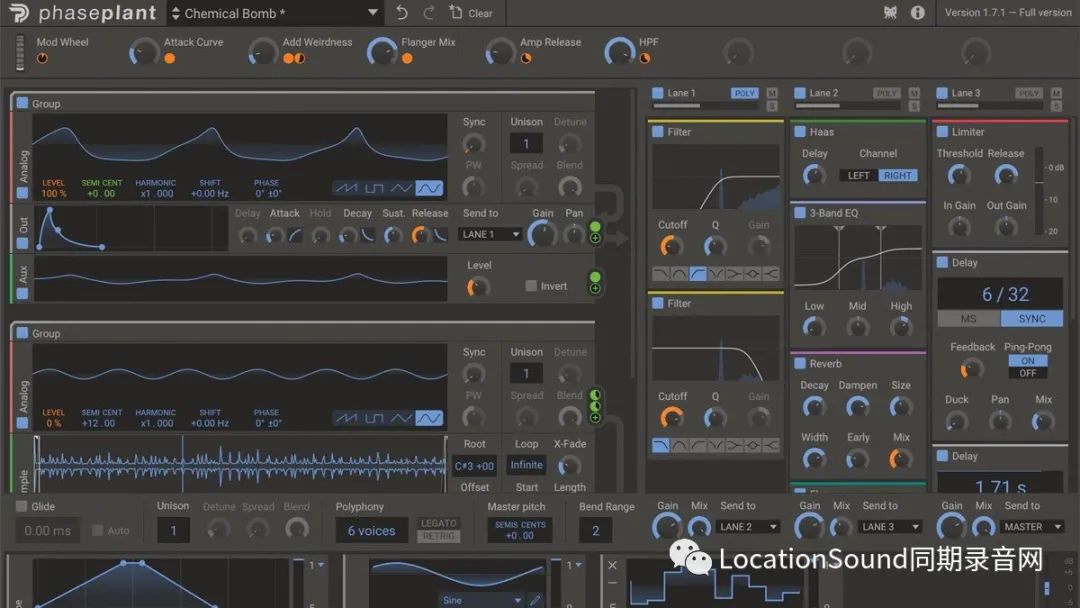Select square waveform in first Analog oscillator
The height and width of the screenshot is (608, 1080).
(x=375, y=188)
